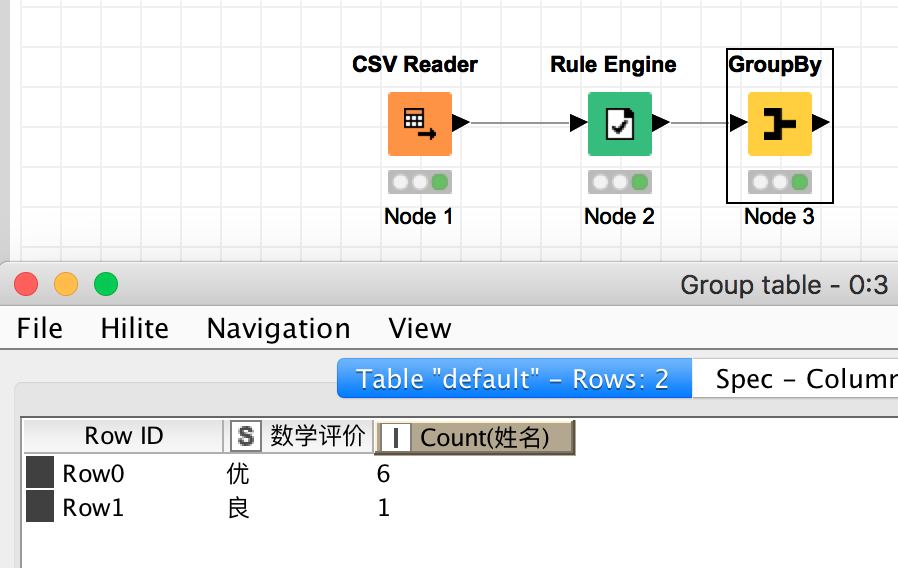Viewport: 898px width, 568px height.
Task: Click the GroupBy input port arrow
Action: tap(738, 123)
